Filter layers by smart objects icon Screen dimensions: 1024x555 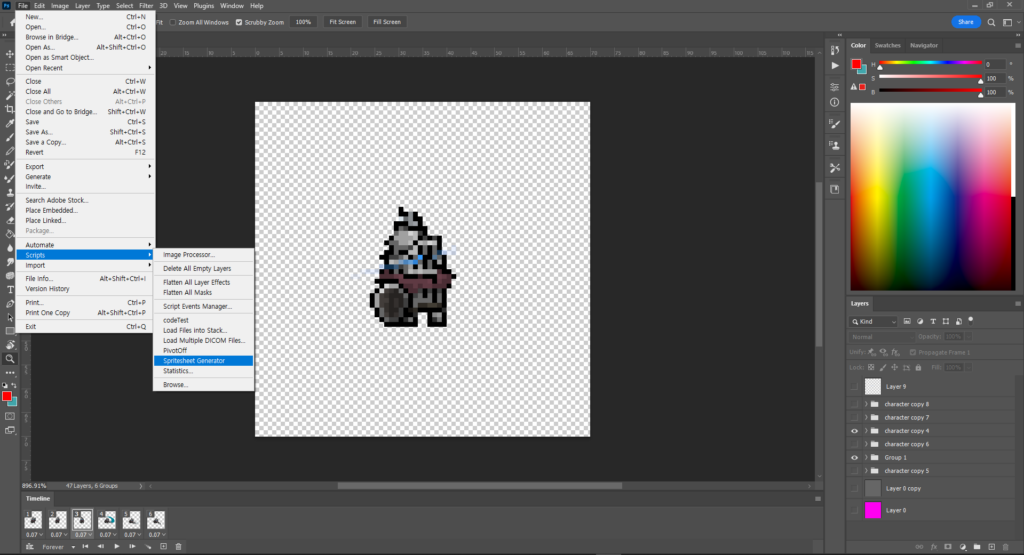point(959,321)
